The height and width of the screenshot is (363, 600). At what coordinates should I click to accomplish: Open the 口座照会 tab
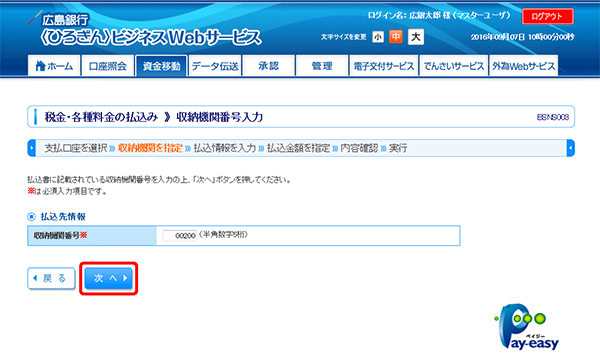[x=108, y=66]
